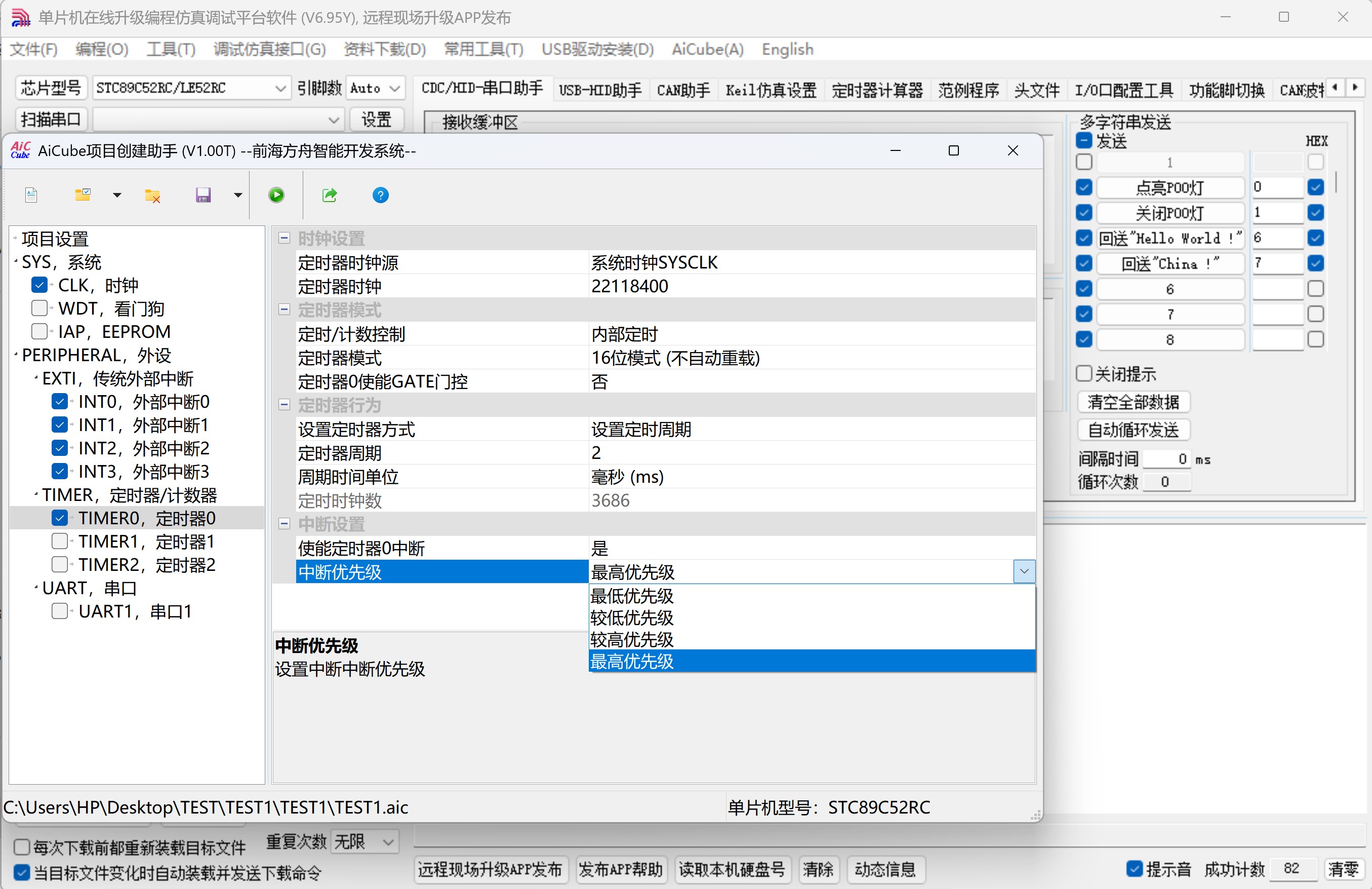The image size is (1372, 889).
Task: Collapse the 定时器行为 property group
Action: pos(284,405)
